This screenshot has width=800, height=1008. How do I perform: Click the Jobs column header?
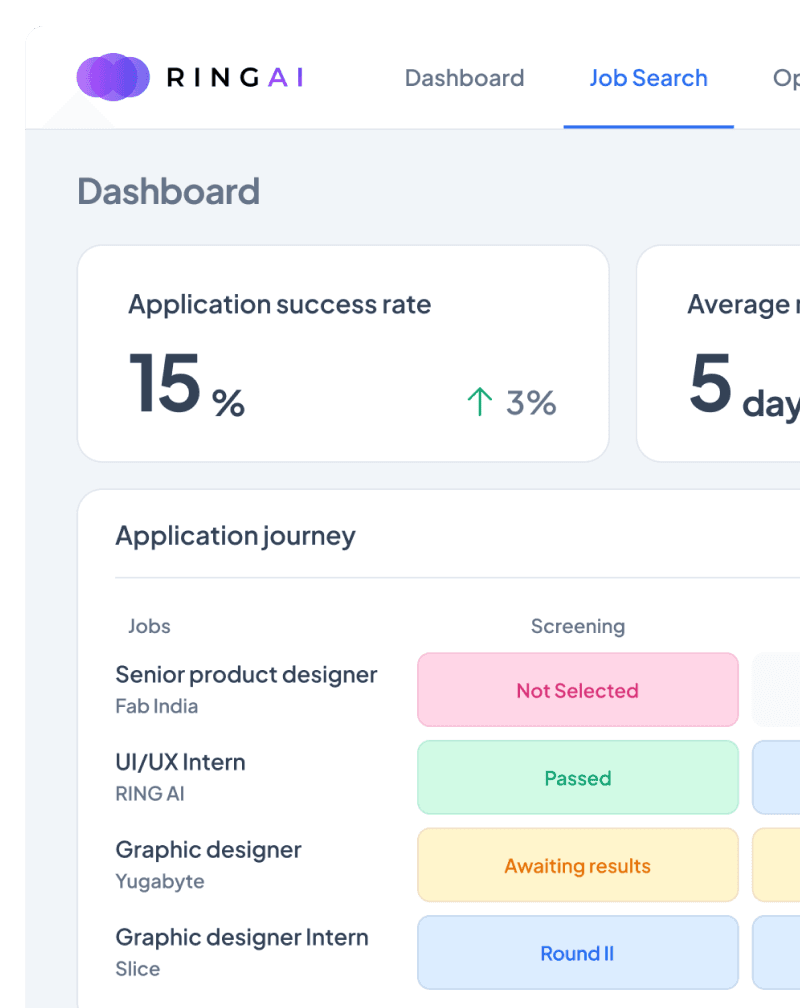point(149,626)
